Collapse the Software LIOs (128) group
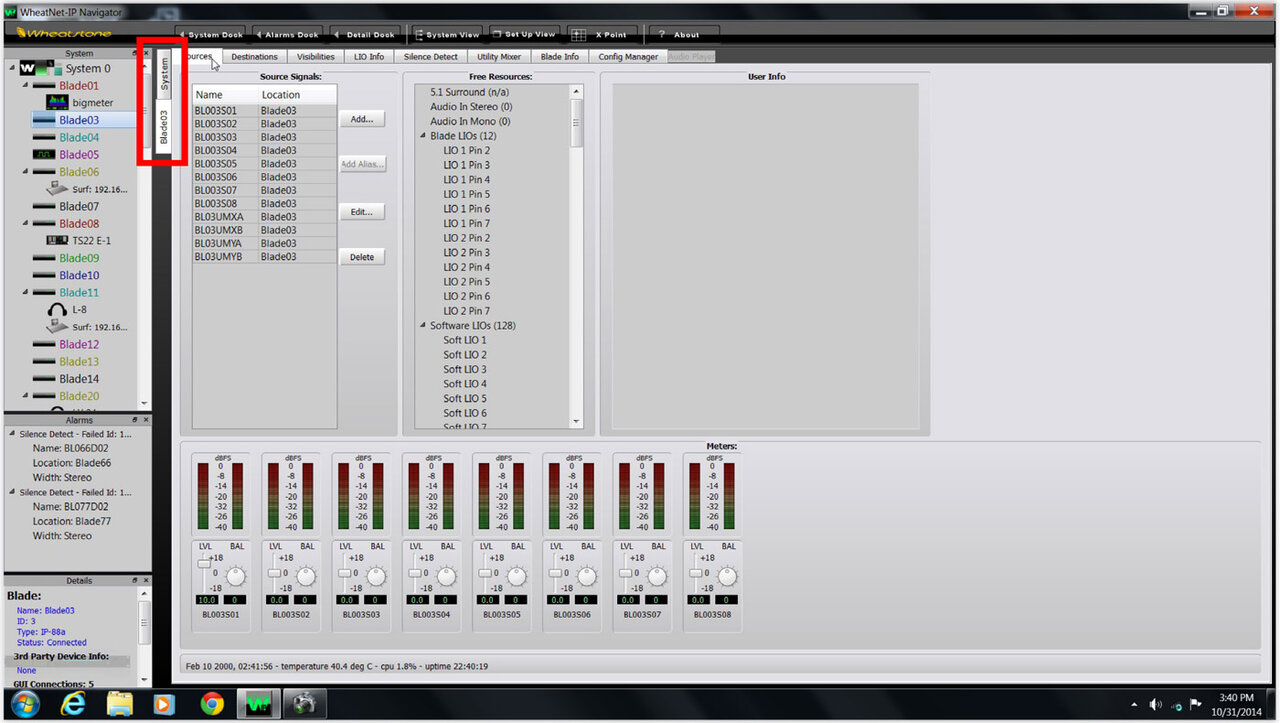This screenshot has width=1280, height=723. point(423,326)
